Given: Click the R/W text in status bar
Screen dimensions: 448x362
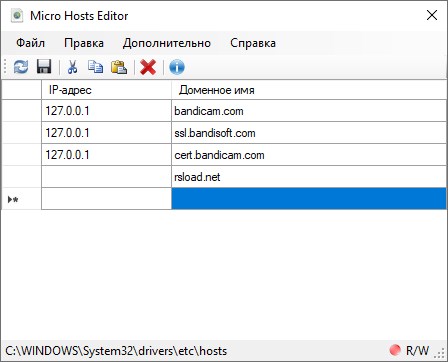Looking at the screenshot, I should tap(418, 351).
